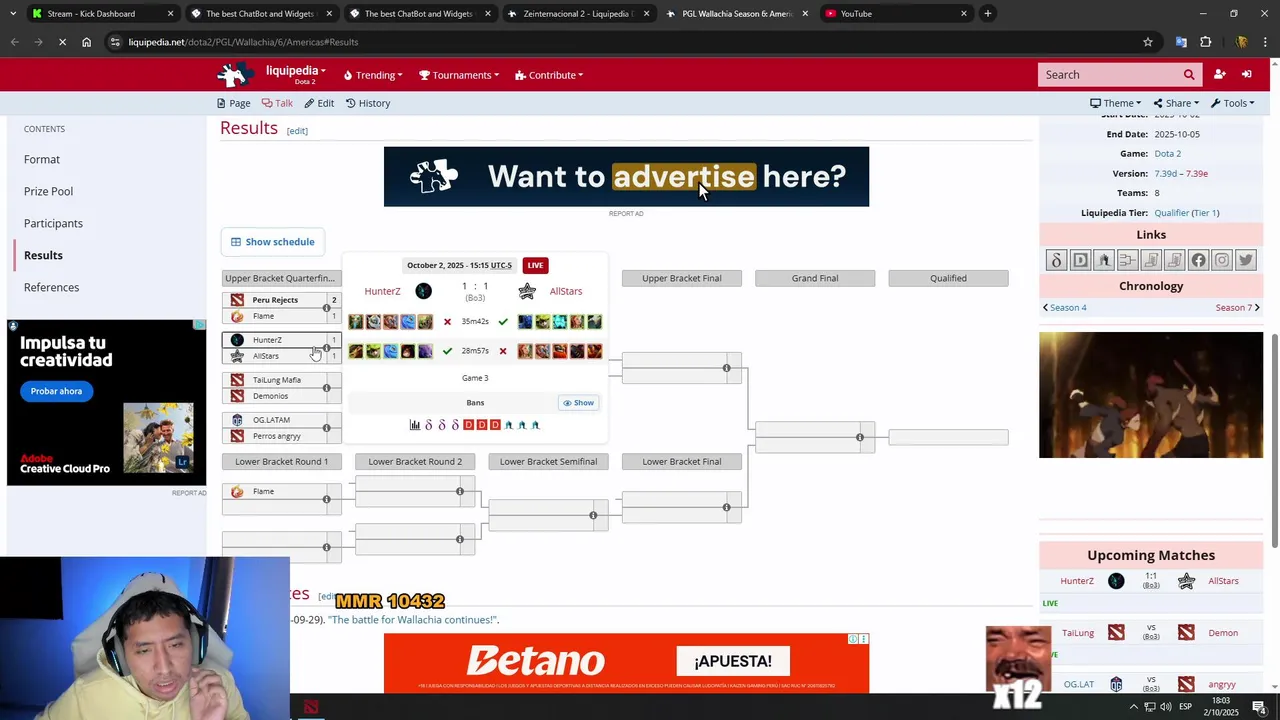Open the Dota 2 game link
This screenshot has width=1280, height=720.
point(1167,154)
